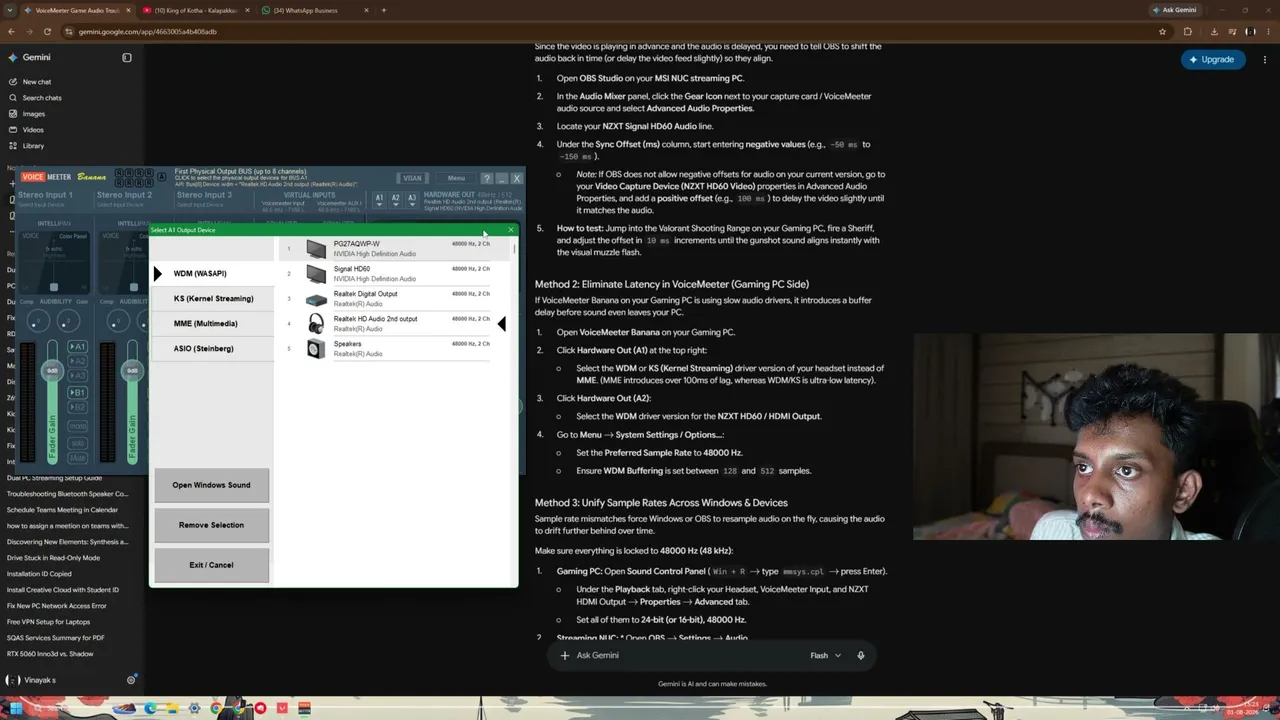Toggle A3 bus routing on Stereo Input 1
The width and height of the screenshot is (1280, 720).
coord(77,377)
